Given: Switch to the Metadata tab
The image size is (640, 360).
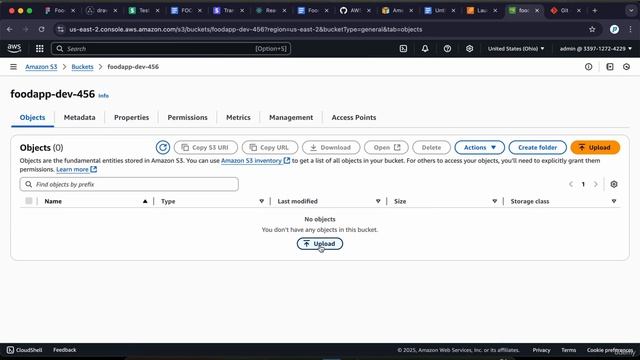Looking at the screenshot, I should coord(80,118).
